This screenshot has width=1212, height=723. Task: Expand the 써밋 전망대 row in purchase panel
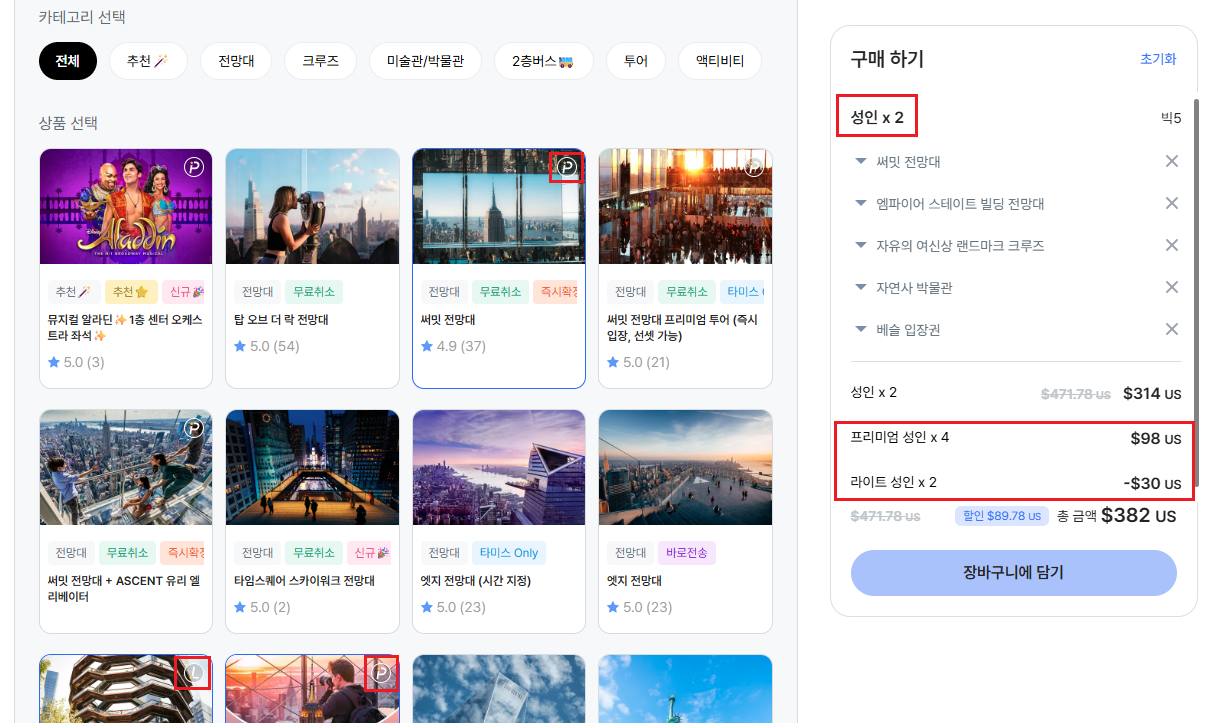[860, 161]
